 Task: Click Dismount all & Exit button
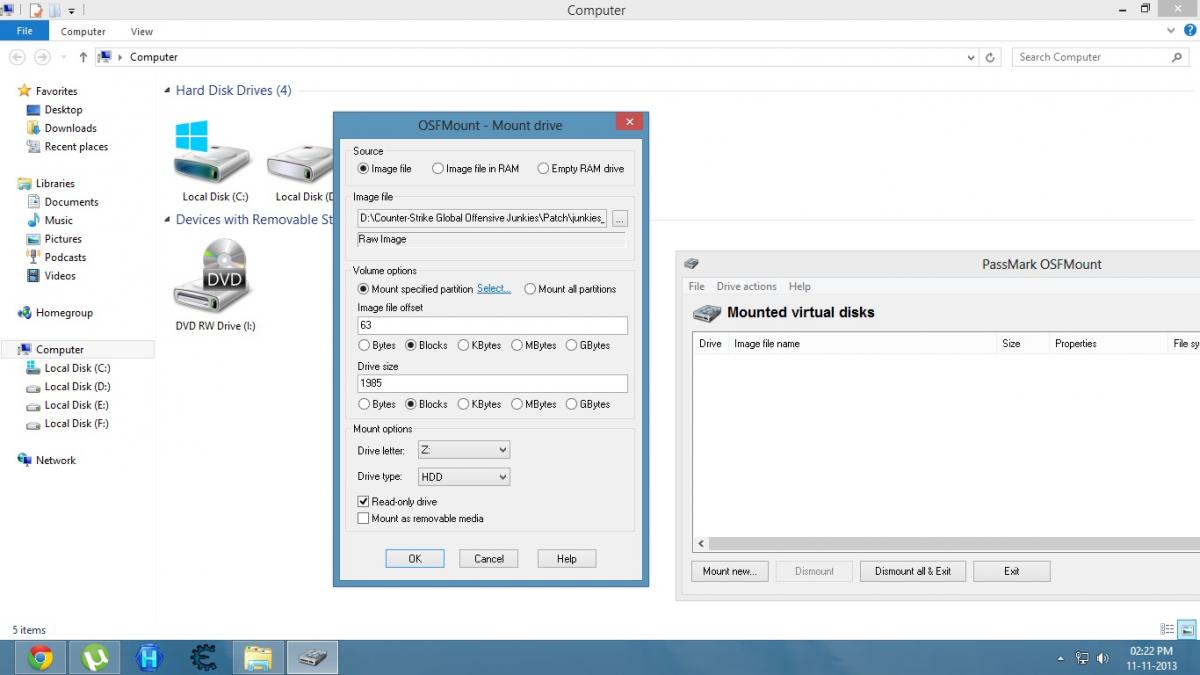pos(913,571)
